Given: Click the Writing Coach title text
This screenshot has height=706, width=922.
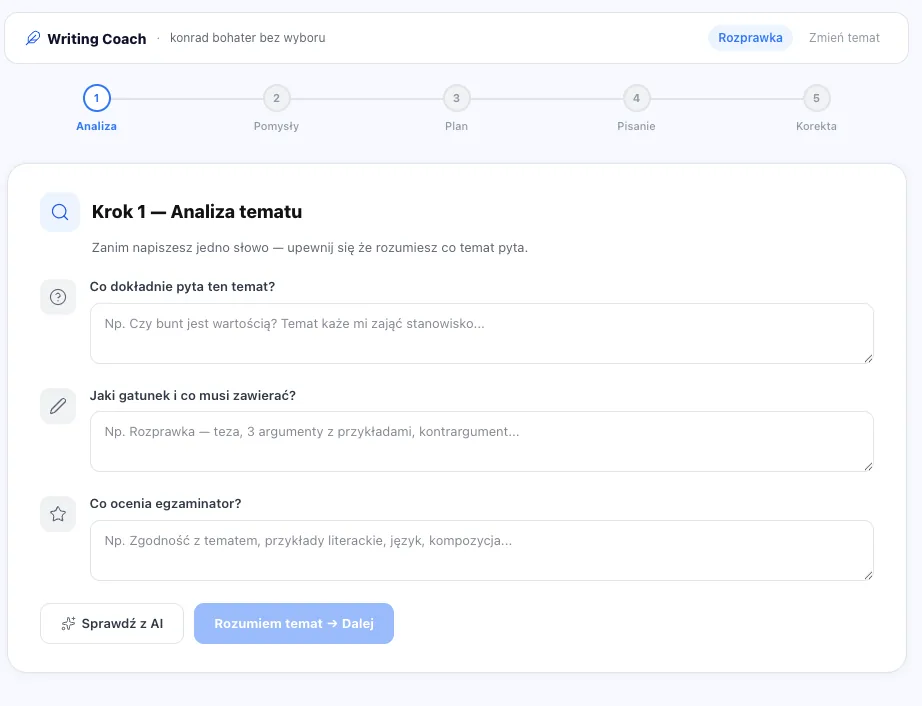Looking at the screenshot, I should pos(97,39).
